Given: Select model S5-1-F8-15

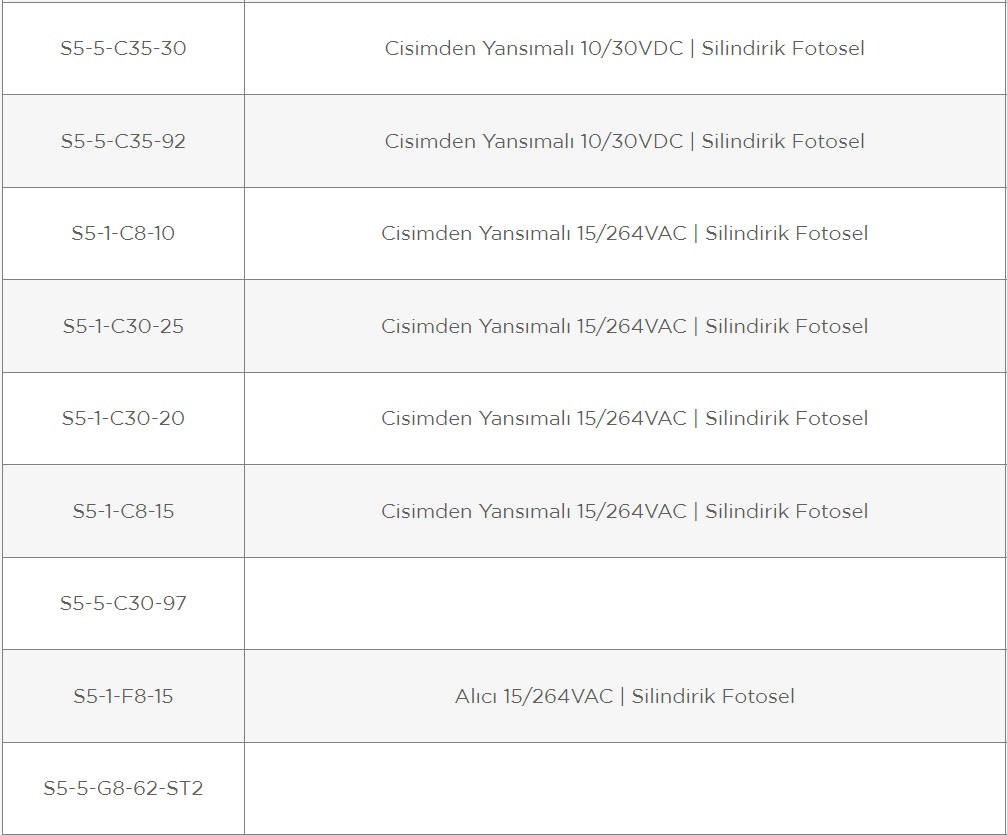Looking at the screenshot, I should [123, 696].
